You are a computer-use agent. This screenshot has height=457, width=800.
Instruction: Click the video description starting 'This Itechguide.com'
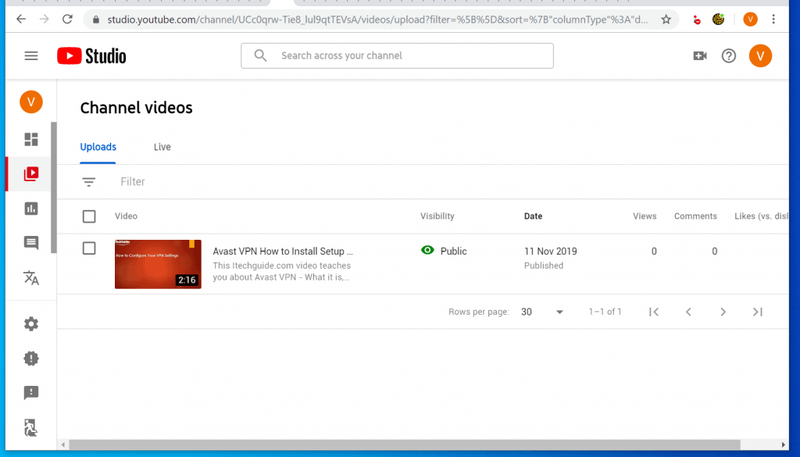(x=282, y=271)
